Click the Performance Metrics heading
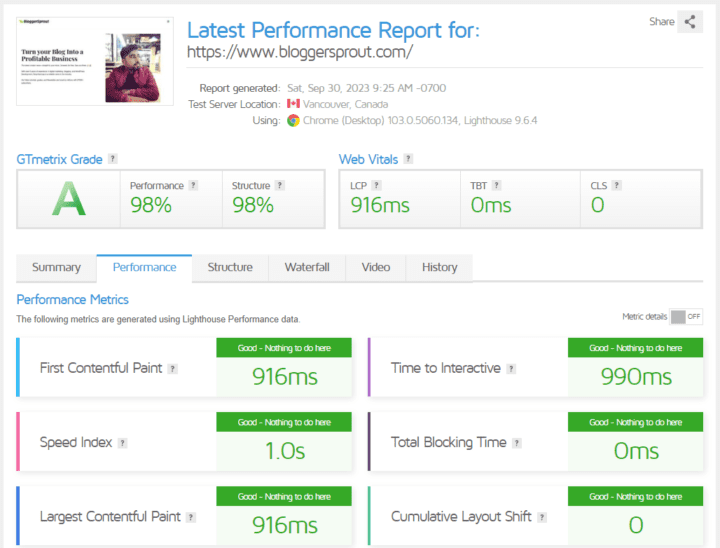Viewport: 720px width, 548px height. pyautogui.click(x=73, y=299)
